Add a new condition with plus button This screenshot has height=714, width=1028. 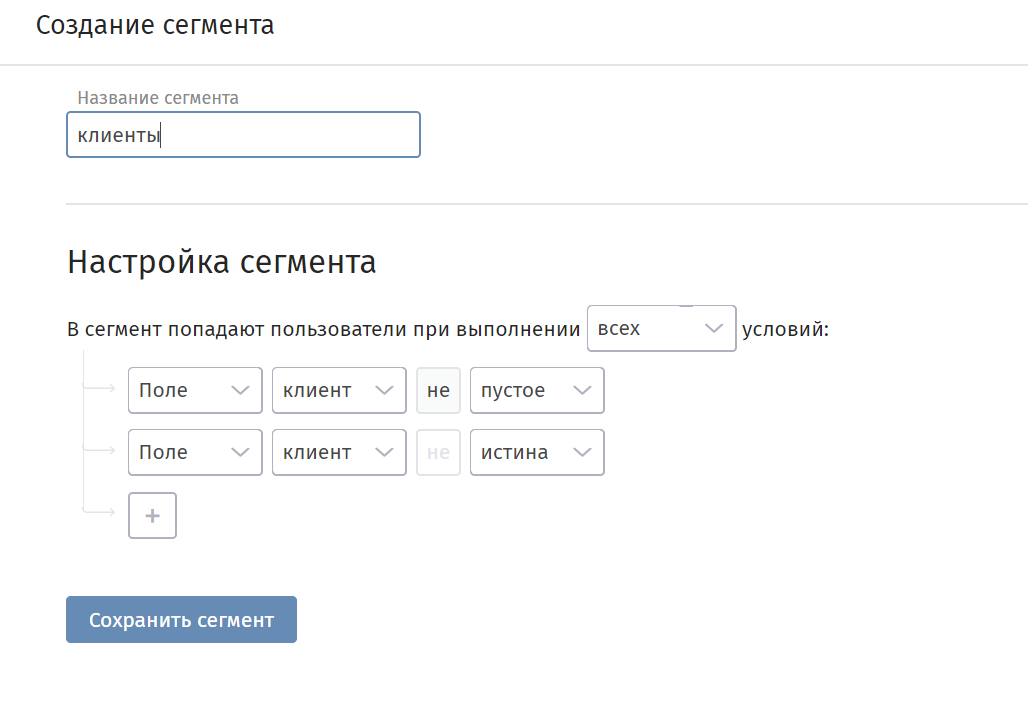click(x=152, y=515)
